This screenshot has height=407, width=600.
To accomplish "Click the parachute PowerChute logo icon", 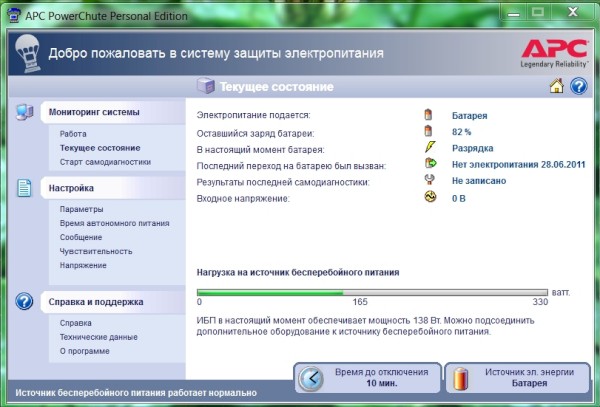I will pyautogui.click(x=27, y=53).
